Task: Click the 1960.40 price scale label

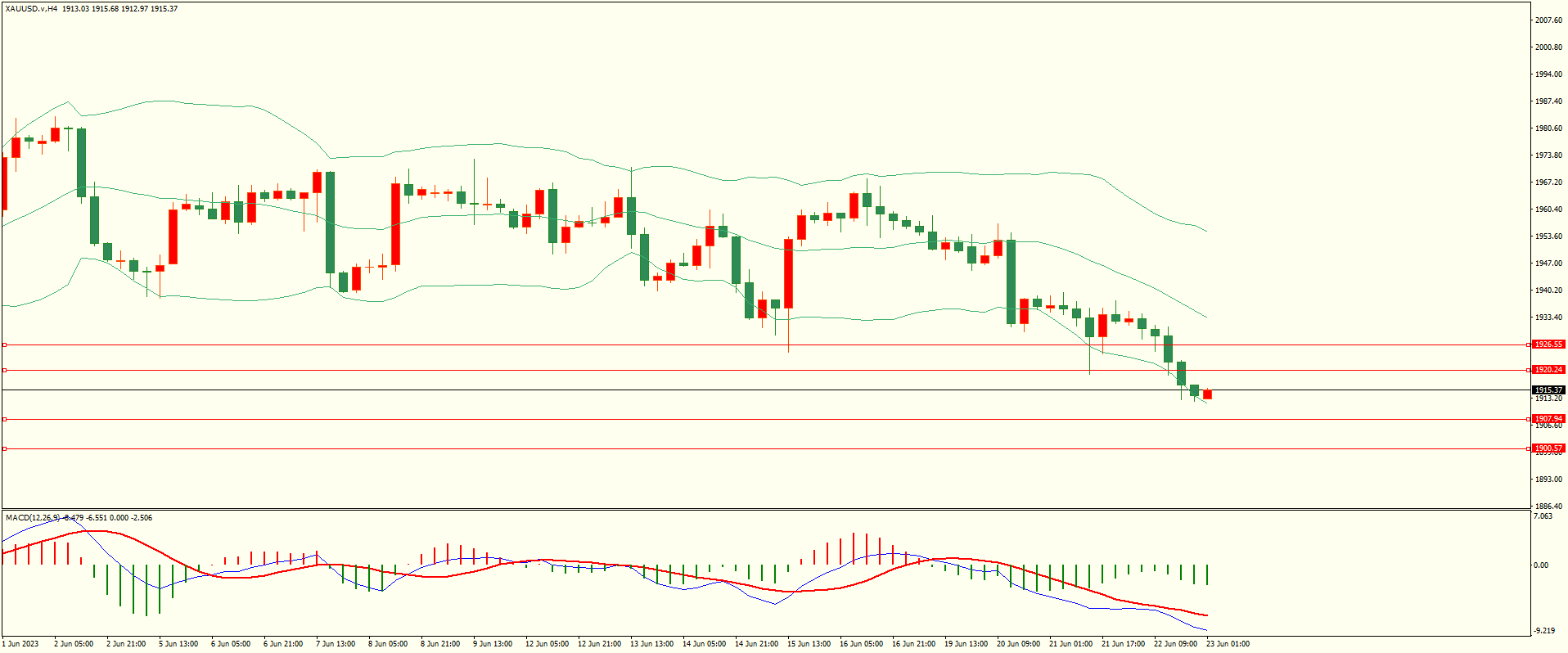Action: pos(1548,209)
